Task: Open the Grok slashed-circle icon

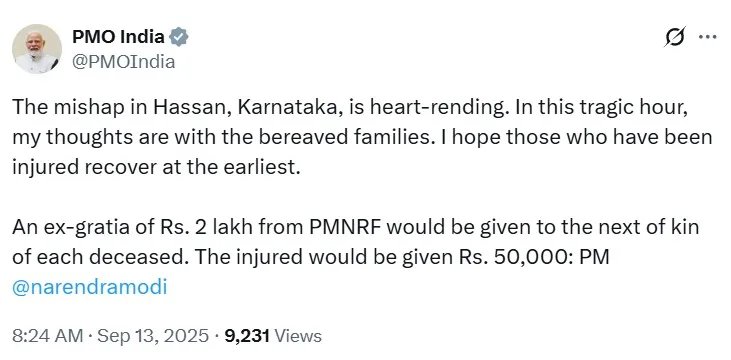Action: [675, 37]
